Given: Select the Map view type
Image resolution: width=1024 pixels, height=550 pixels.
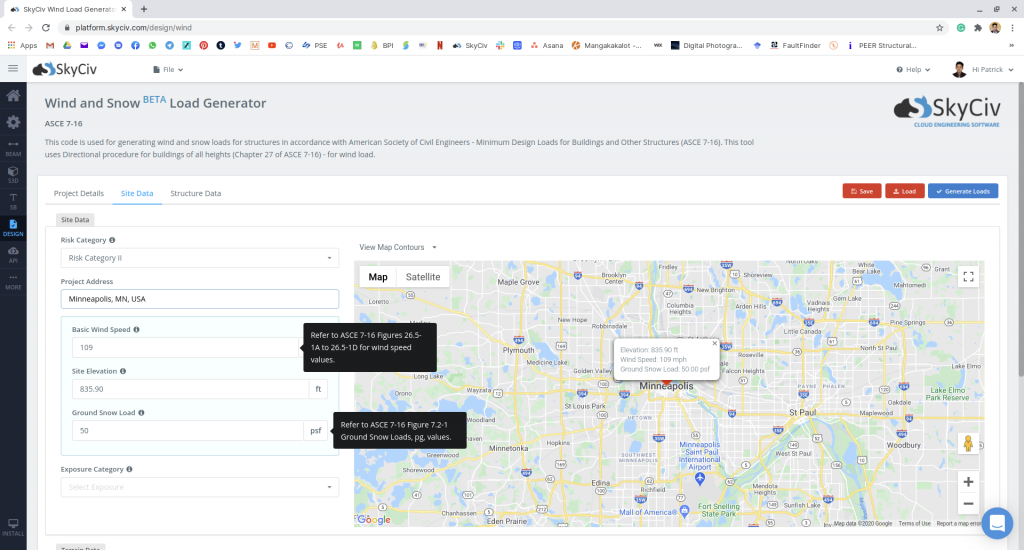Looking at the screenshot, I should pos(378,277).
